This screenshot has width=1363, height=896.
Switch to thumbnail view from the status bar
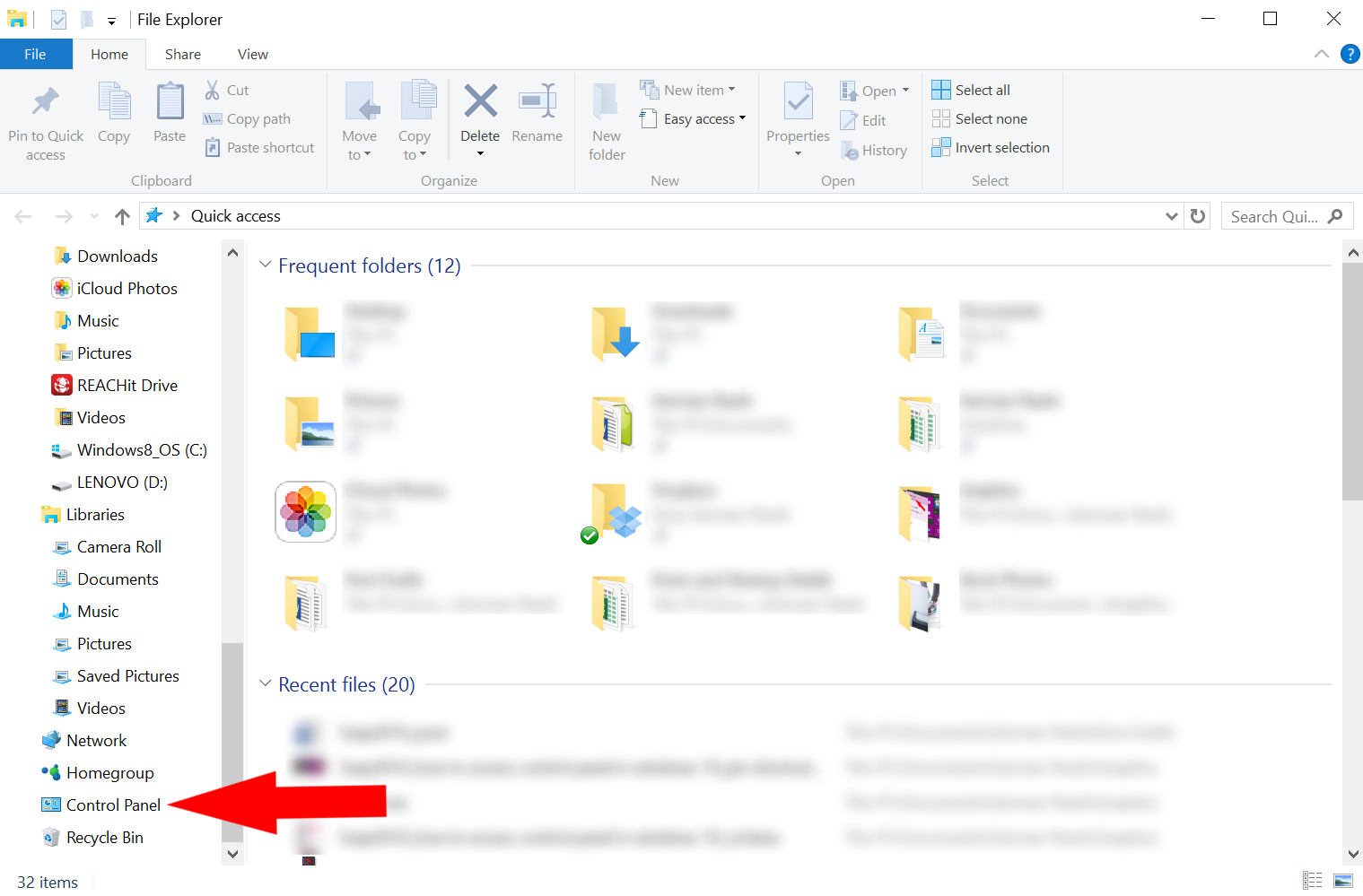tap(1344, 881)
